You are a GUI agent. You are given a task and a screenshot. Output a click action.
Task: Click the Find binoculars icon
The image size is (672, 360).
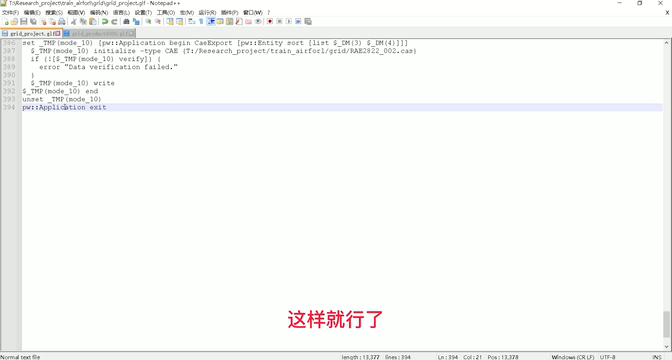click(x=126, y=21)
